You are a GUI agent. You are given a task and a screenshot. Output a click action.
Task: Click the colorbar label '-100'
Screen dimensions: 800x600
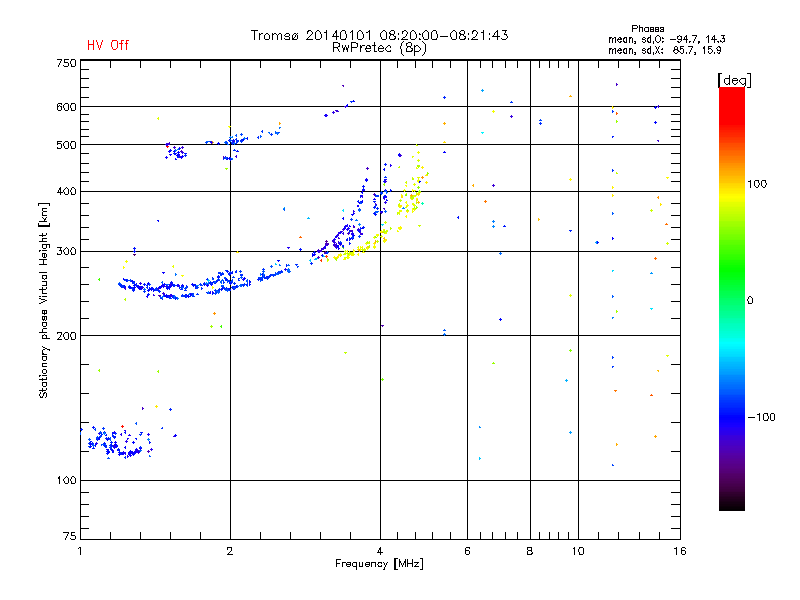tap(761, 417)
